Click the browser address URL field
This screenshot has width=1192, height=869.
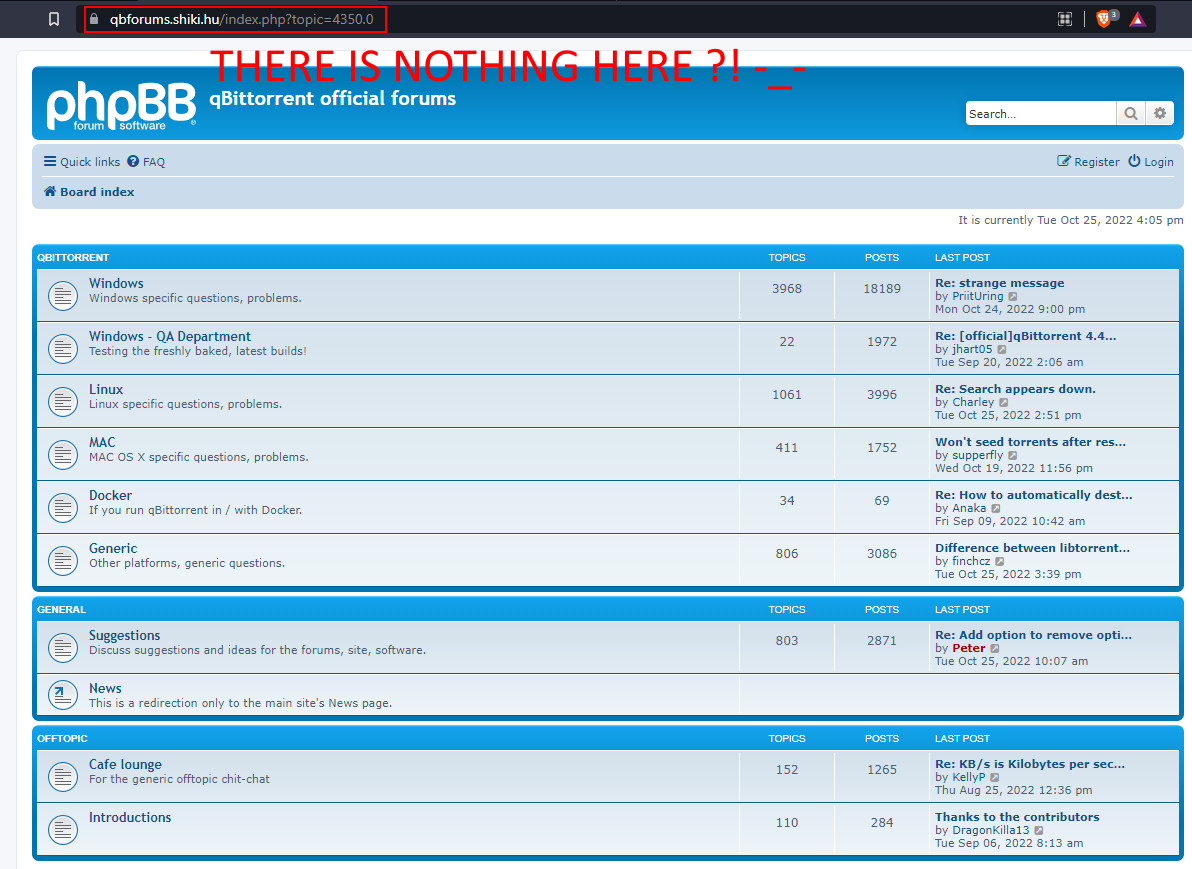click(x=242, y=19)
